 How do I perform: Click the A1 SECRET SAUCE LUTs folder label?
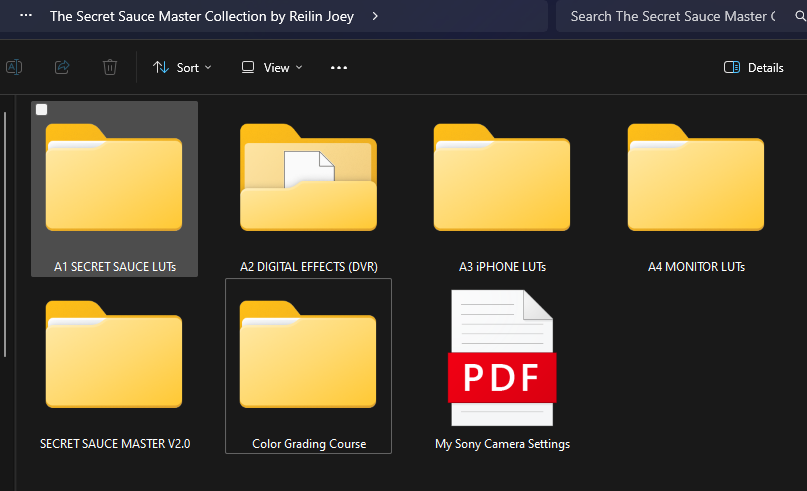point(114,267)
